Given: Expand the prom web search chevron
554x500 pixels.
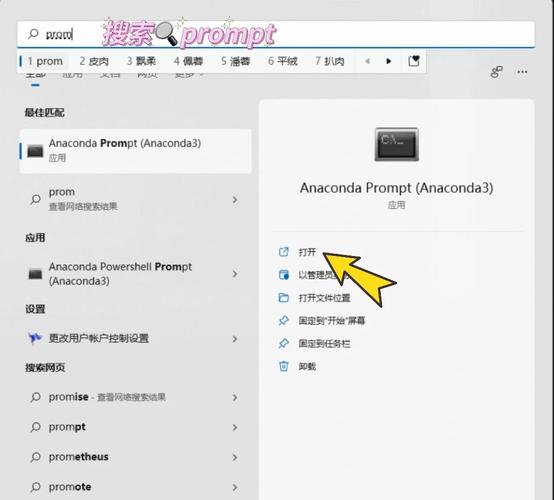Looking at the screenshot, I should (235, 200).
